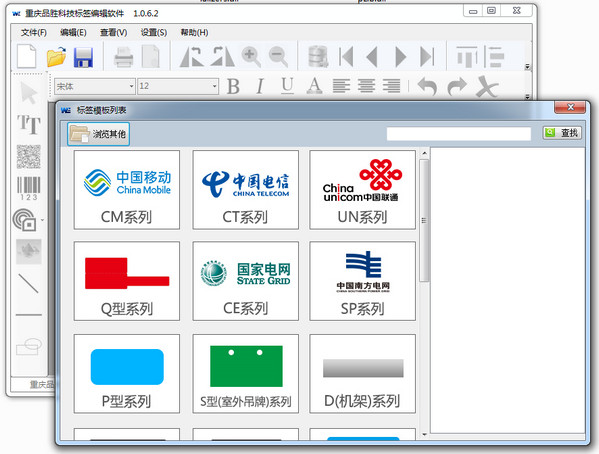The width and height of the screenshot is (599, 454).
Task: Select the RFID signal tool
Action: coord(25,220)
